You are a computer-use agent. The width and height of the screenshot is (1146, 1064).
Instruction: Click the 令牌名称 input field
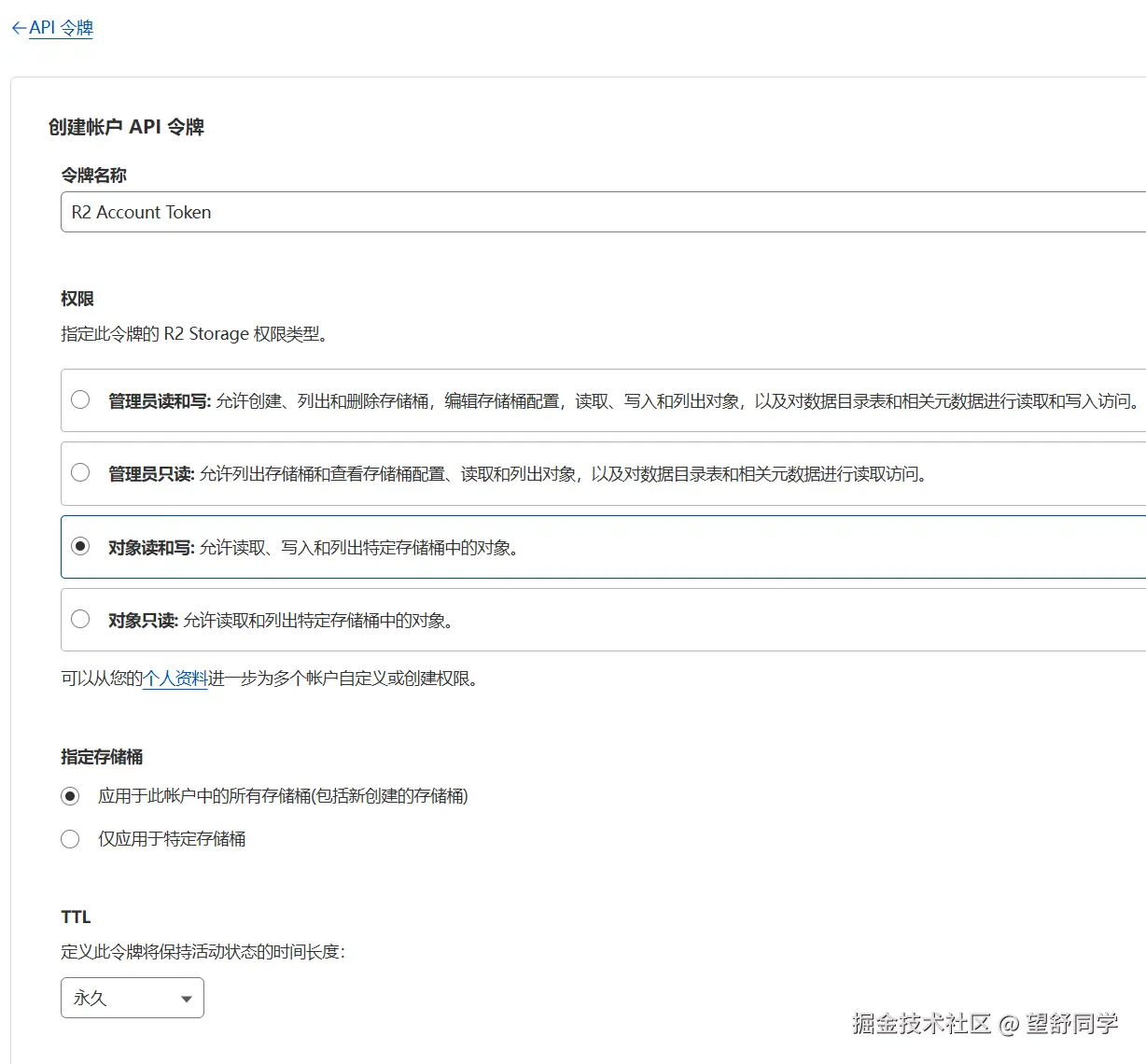click(373, 212)
